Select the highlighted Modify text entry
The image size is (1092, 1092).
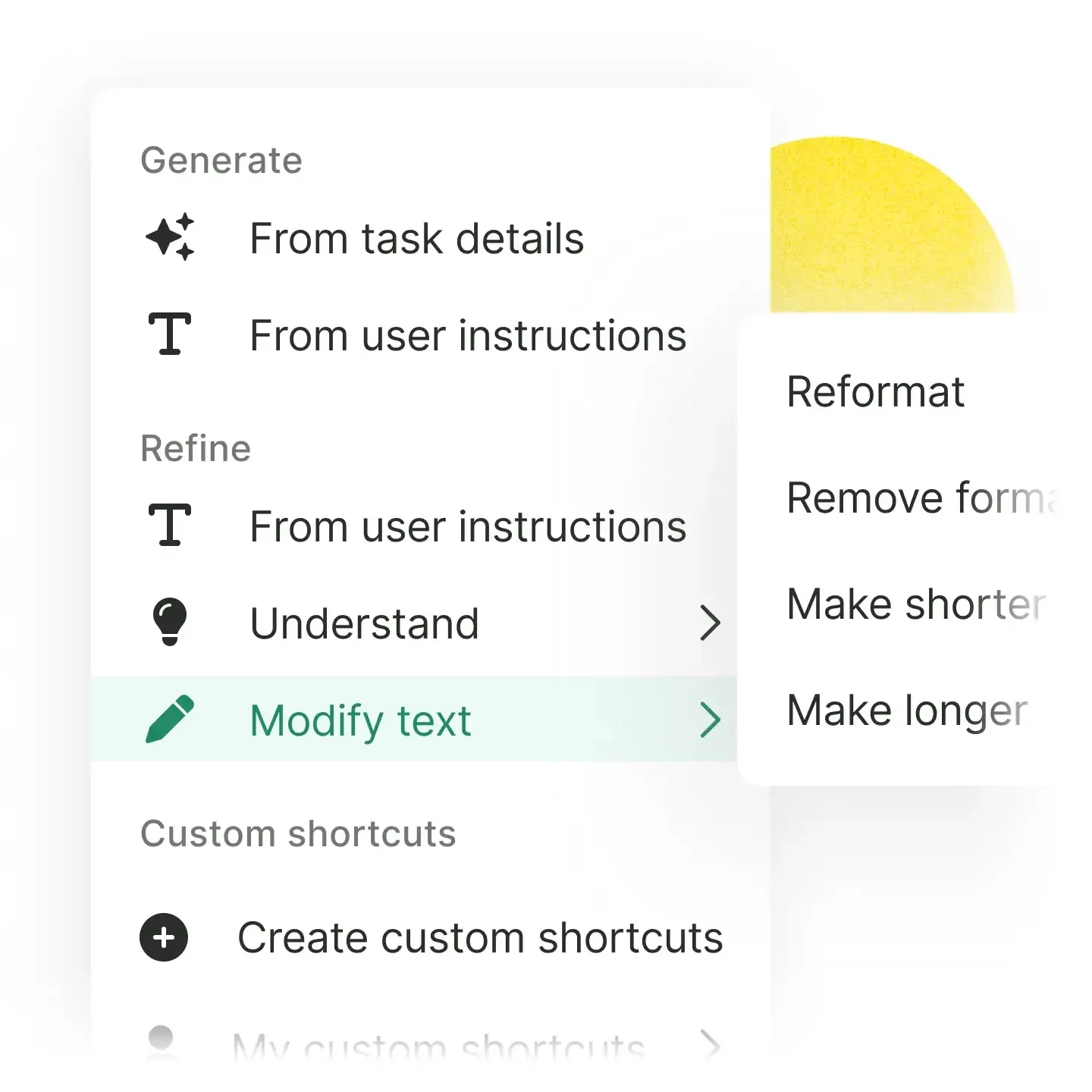(x=361, y=720)
